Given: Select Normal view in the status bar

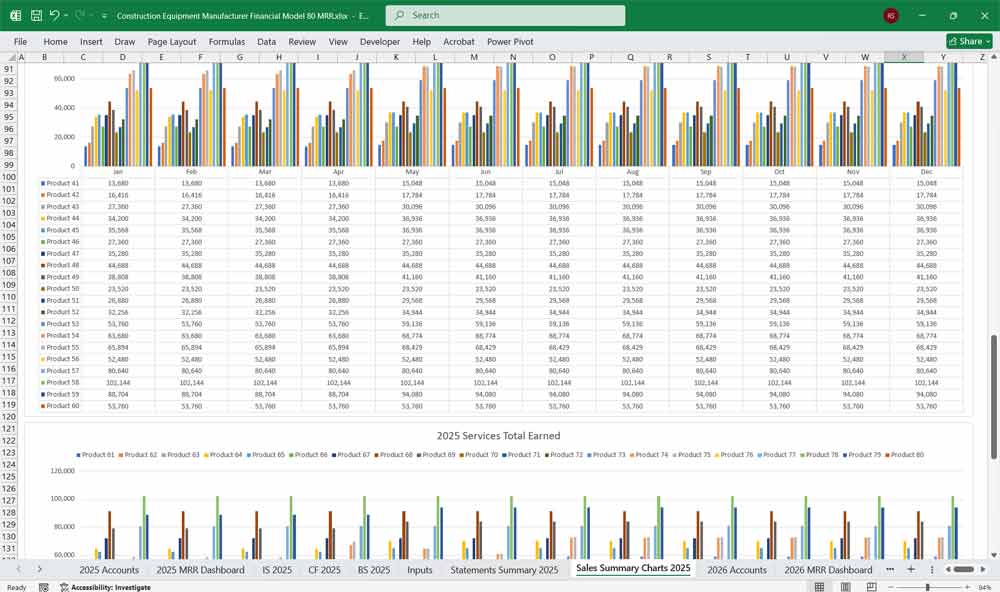Looking at the screenshot, I should click(x=818, y=587).
